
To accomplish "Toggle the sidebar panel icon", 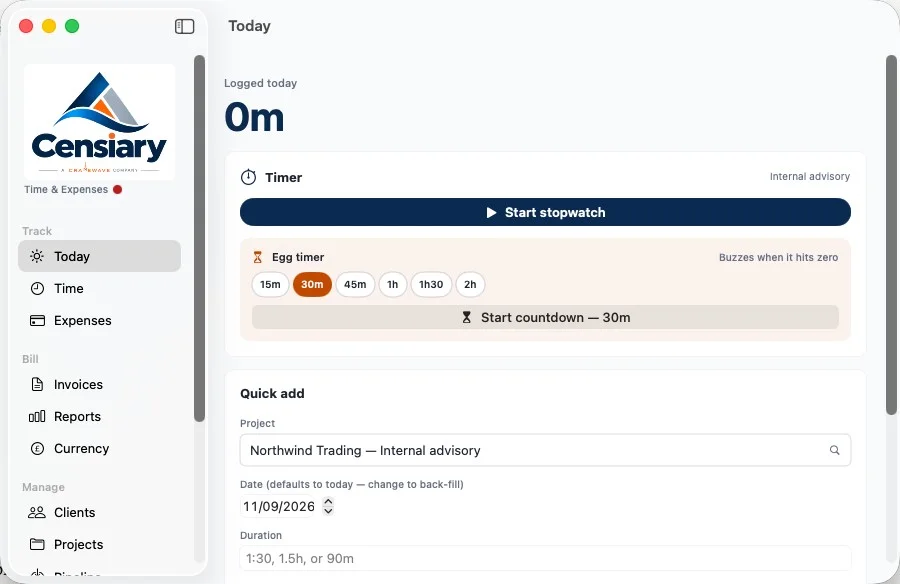I will (x=184, y=26).
